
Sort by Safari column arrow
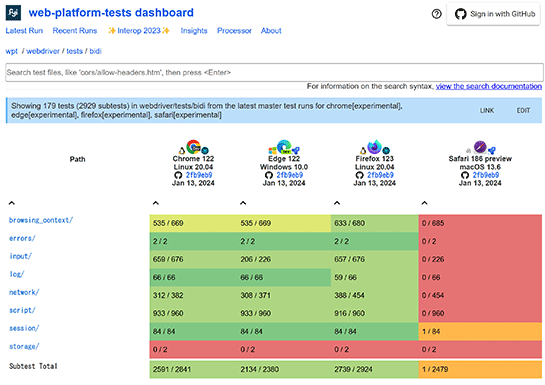click(425, 203)
